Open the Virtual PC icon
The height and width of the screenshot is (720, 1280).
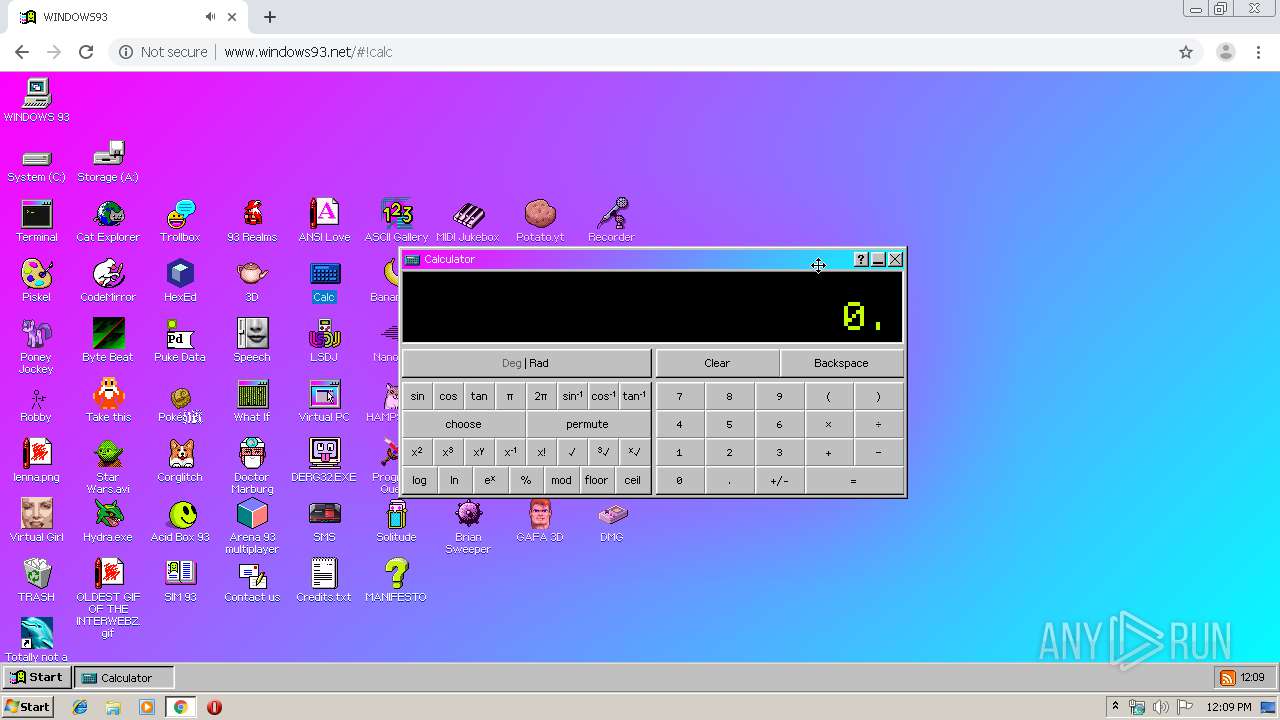[x=324, y=400]
